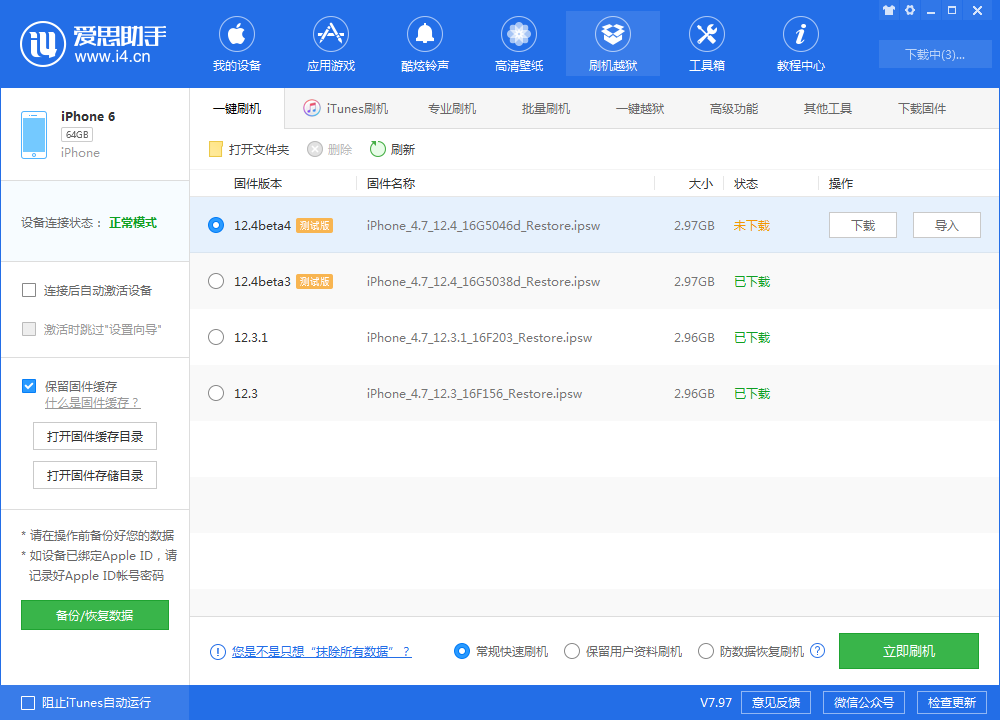Open 酷炫铃声 (Ringtones) section
Viewport: 1000px width, 720px height.
pos(424,43)
